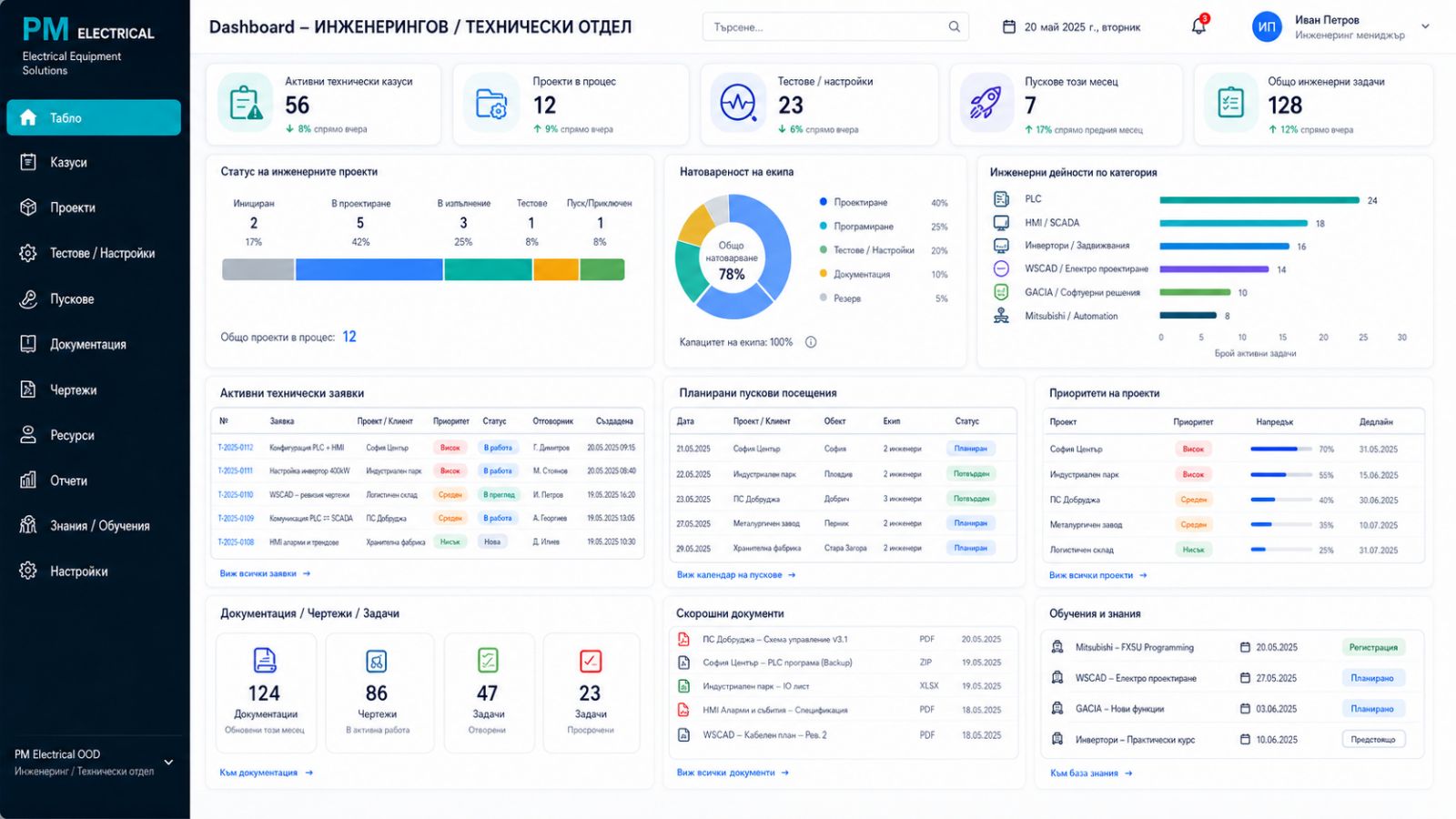This screenshot has width=1456, height=819.
Task: Click the Mitsubishi / Automation category icon
Action: click(1001, 316)
